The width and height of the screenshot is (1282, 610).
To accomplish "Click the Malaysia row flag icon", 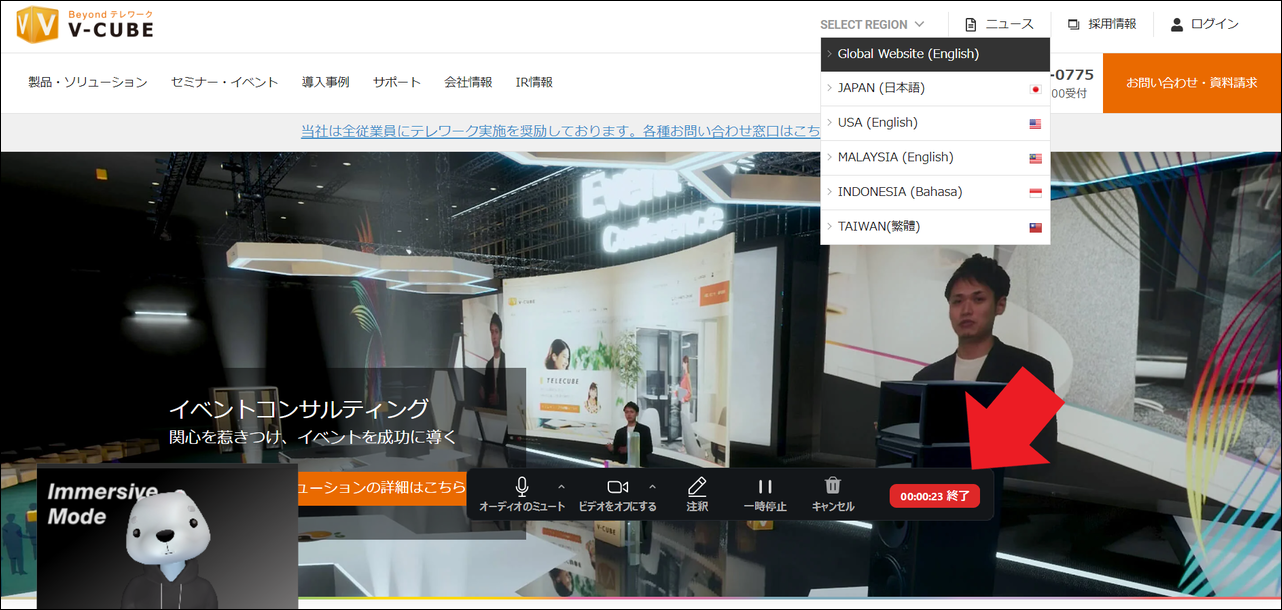I will [1035, 158].
